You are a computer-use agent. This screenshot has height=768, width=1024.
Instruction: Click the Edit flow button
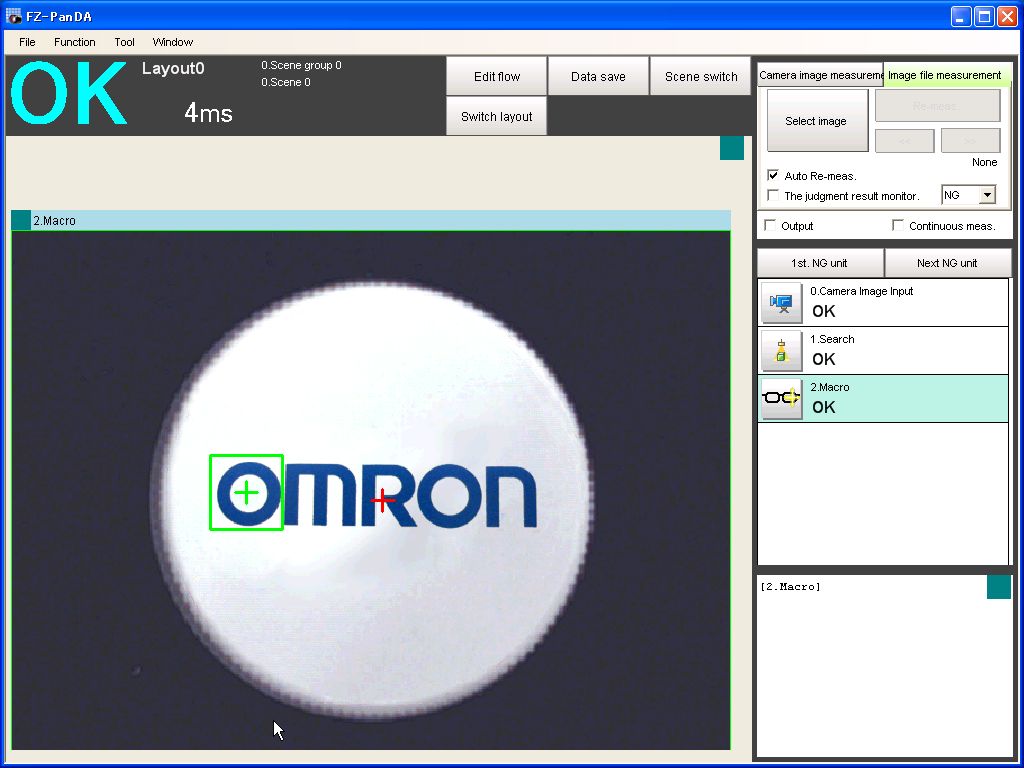(x=496, y=76)
